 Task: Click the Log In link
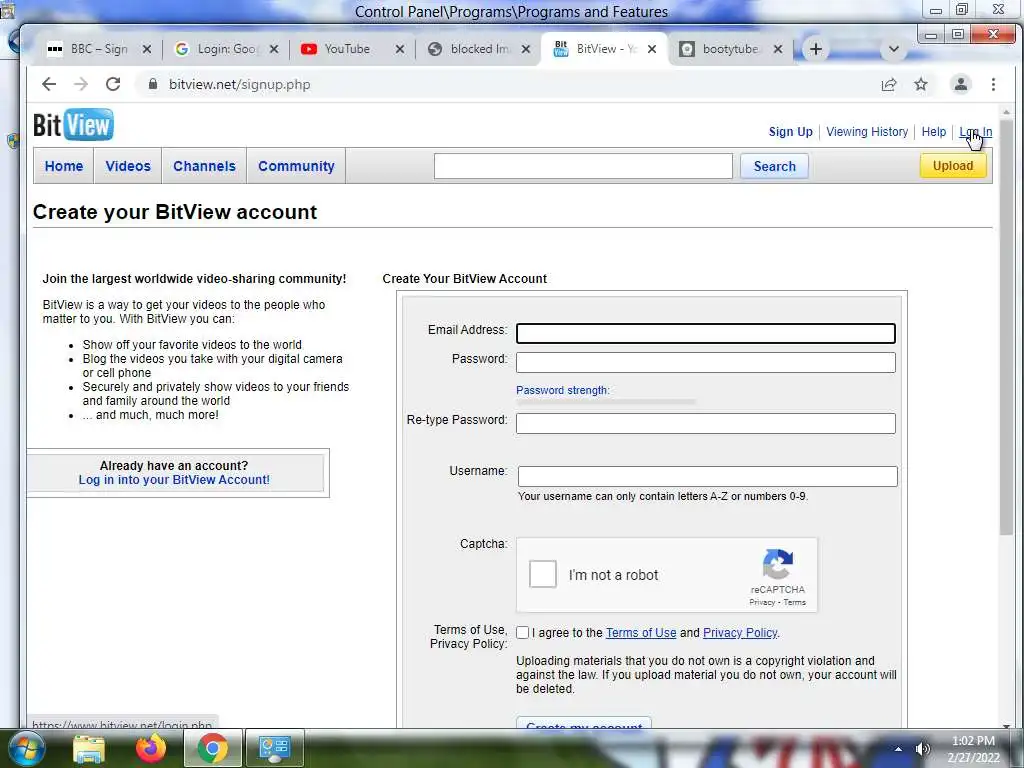tap(975, 132)
